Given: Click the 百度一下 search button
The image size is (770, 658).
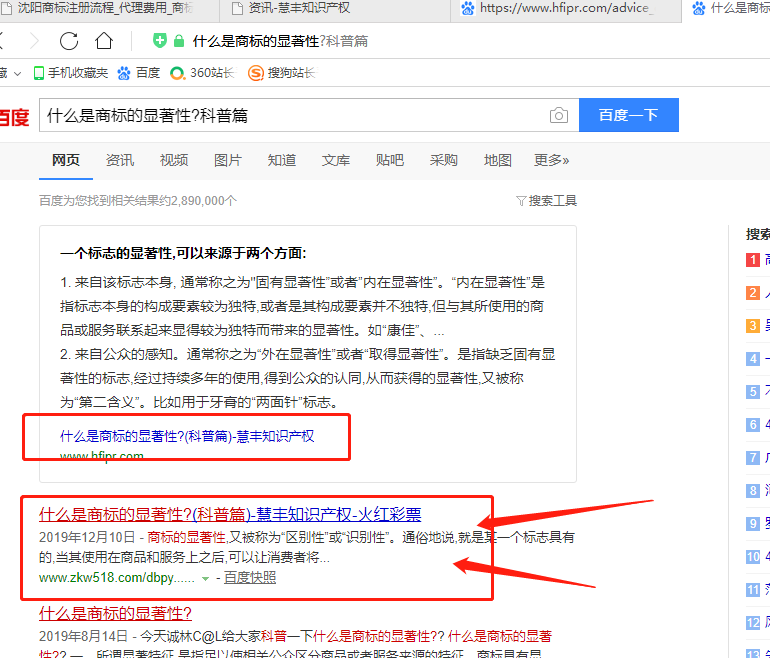Looking at the screenshot, I should [629, 115].
